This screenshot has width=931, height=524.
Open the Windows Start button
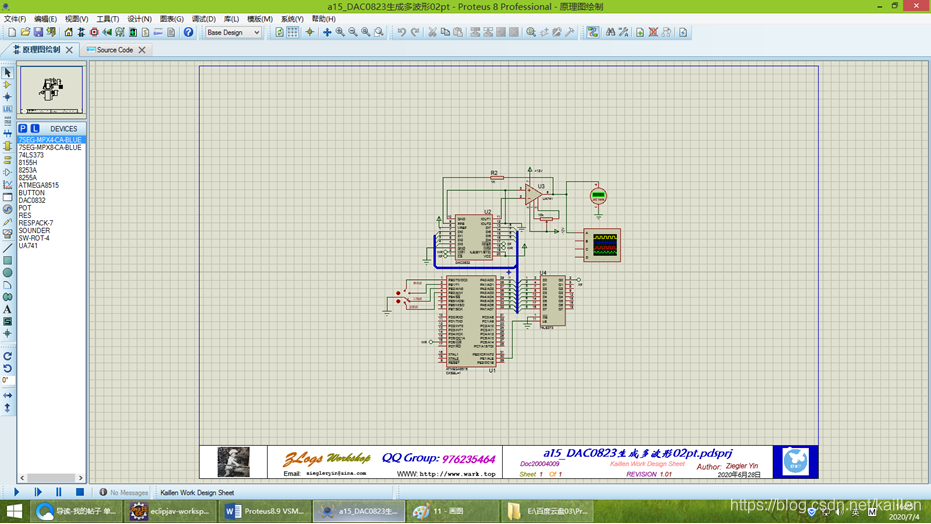(14, 511)
